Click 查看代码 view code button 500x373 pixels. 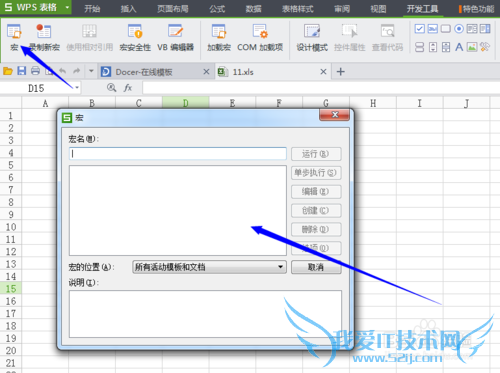tap(387, 37)
